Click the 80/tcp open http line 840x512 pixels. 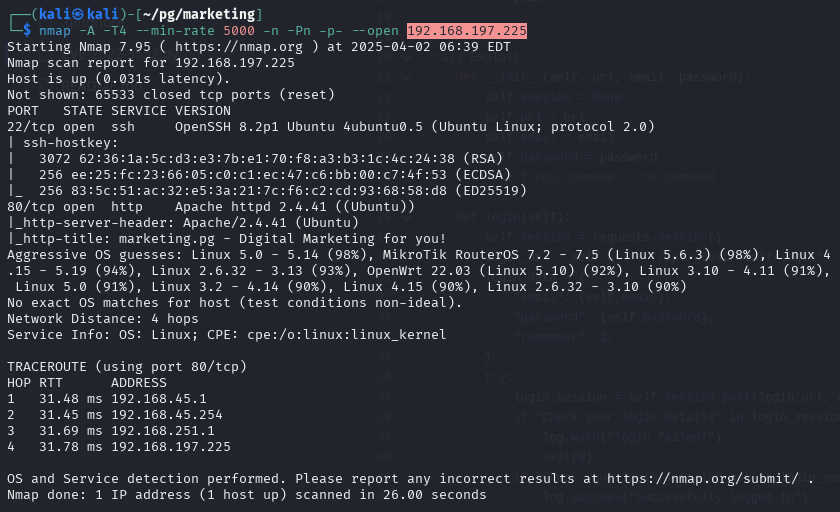[x=211, y=207]
